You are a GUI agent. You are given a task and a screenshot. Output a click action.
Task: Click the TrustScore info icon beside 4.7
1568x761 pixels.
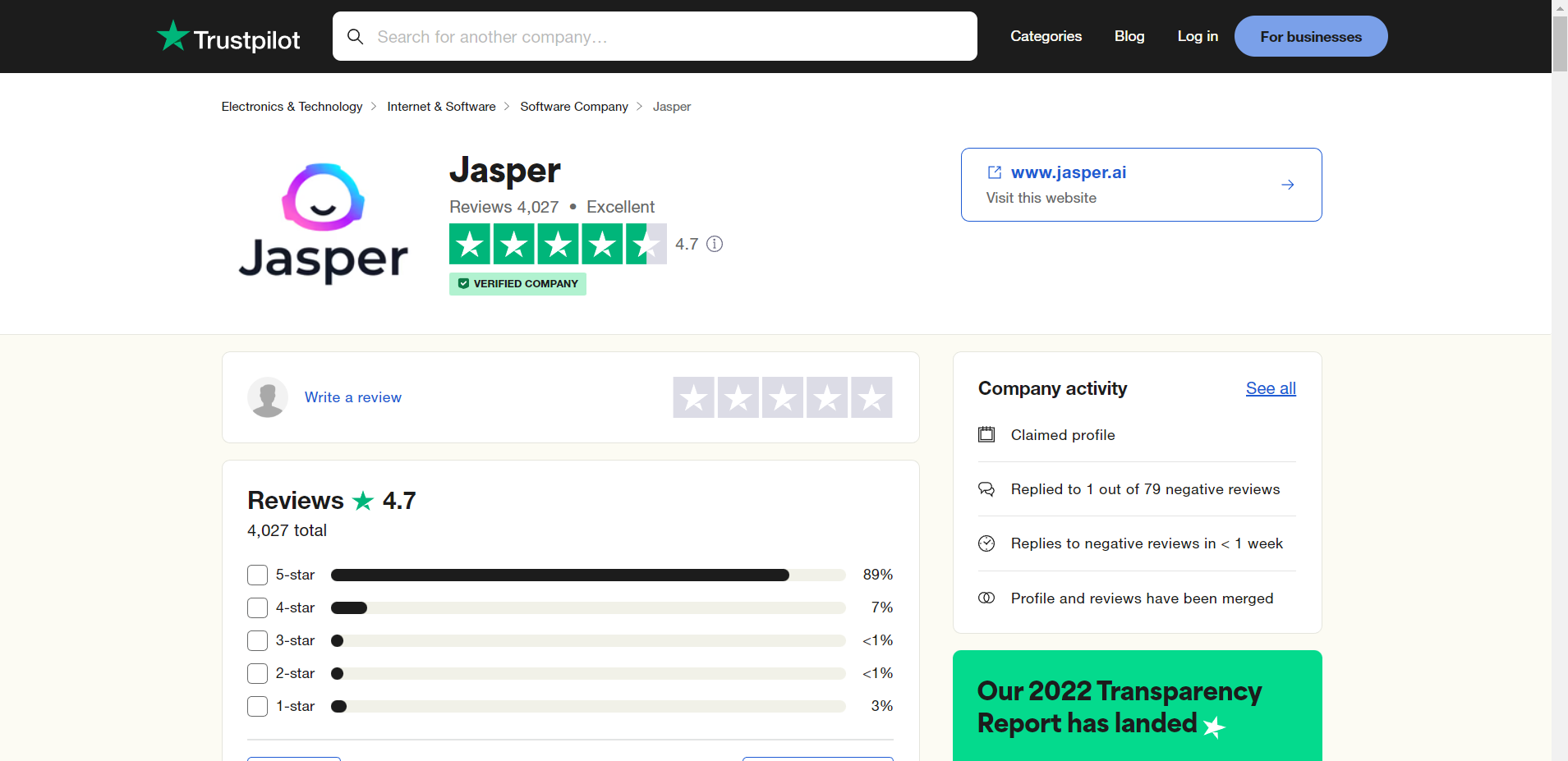pos(715,244)
